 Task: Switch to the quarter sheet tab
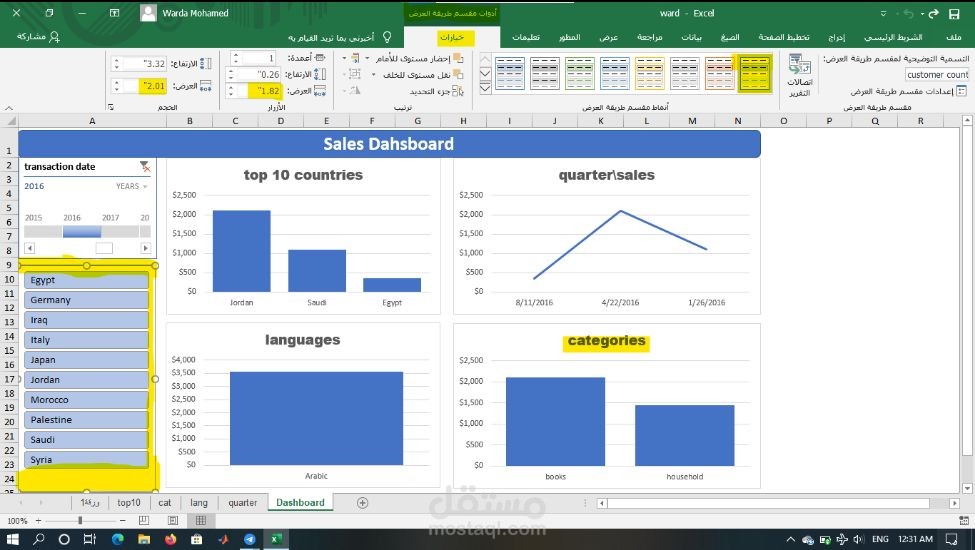[243, 503]
